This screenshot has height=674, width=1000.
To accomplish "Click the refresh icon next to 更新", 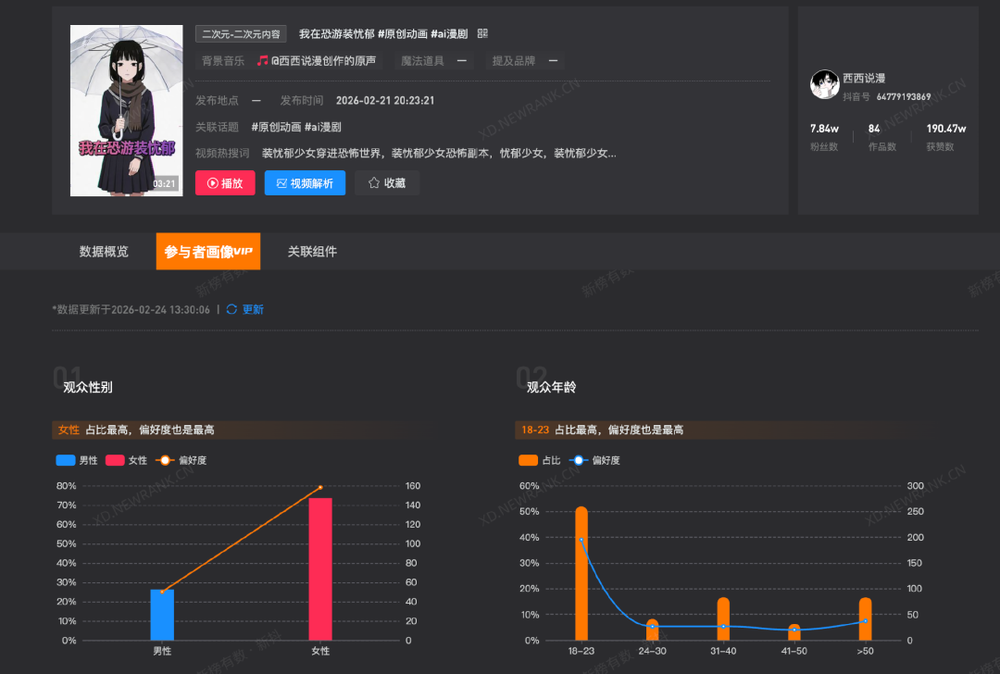I will click(232, 310).
